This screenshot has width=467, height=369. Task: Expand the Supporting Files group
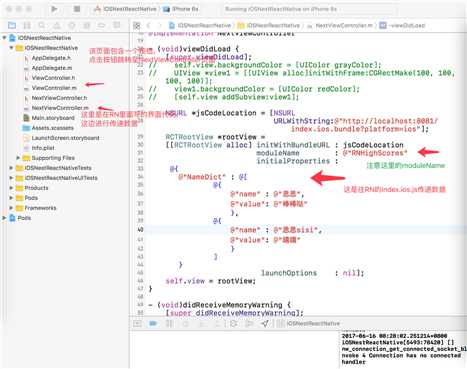click(18, 158)
